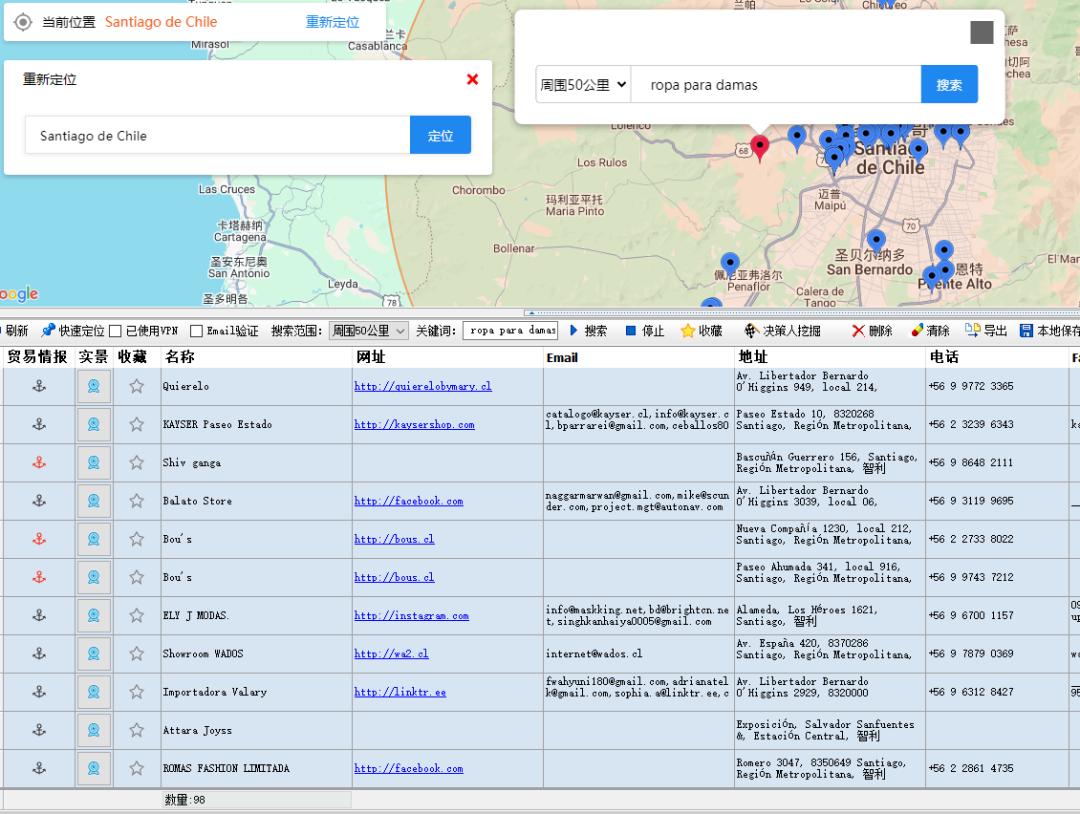Open the map radius 50km dropdown

coord(583,85)
